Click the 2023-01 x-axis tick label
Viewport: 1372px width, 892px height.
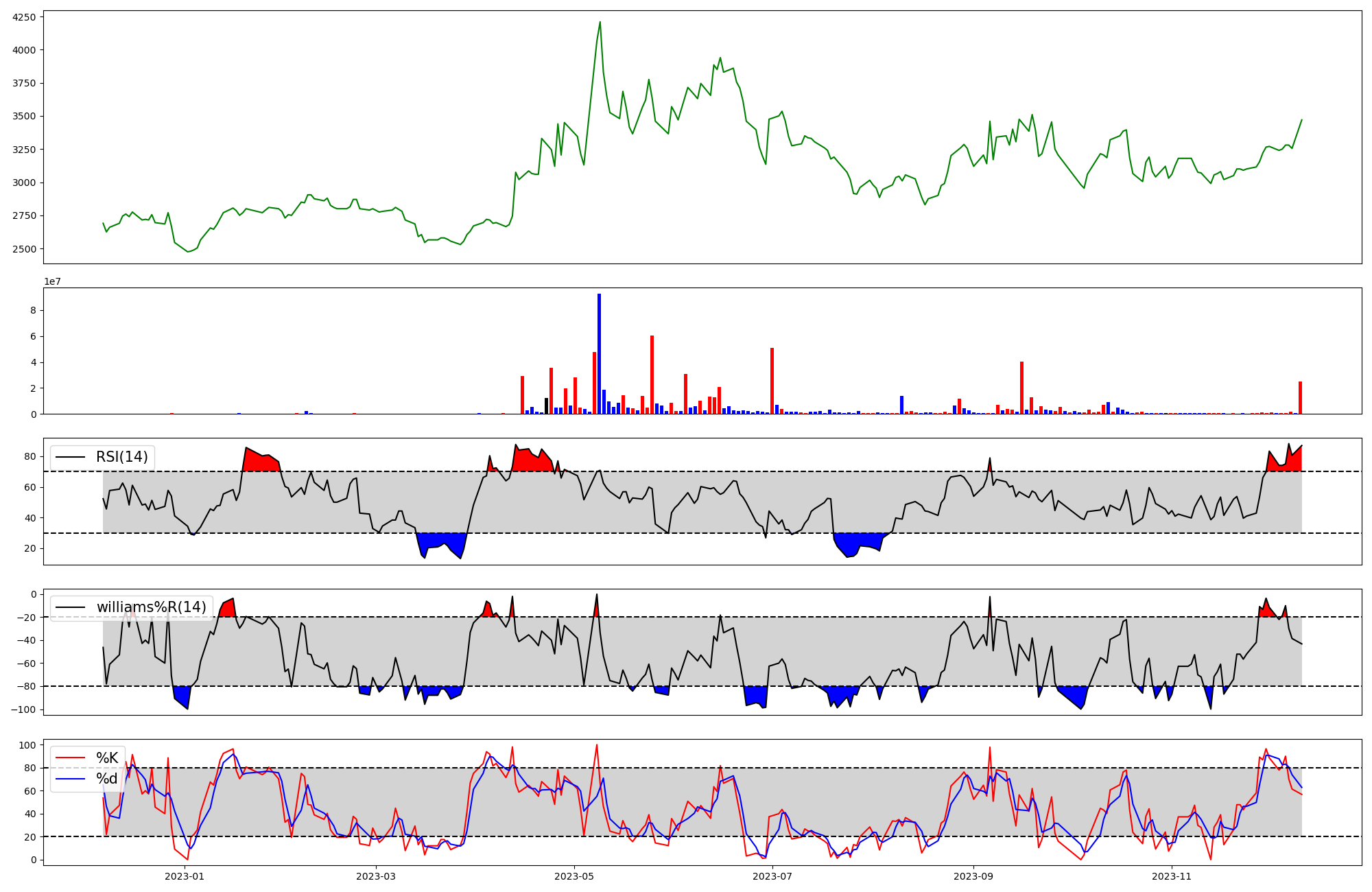click(185, 876)
